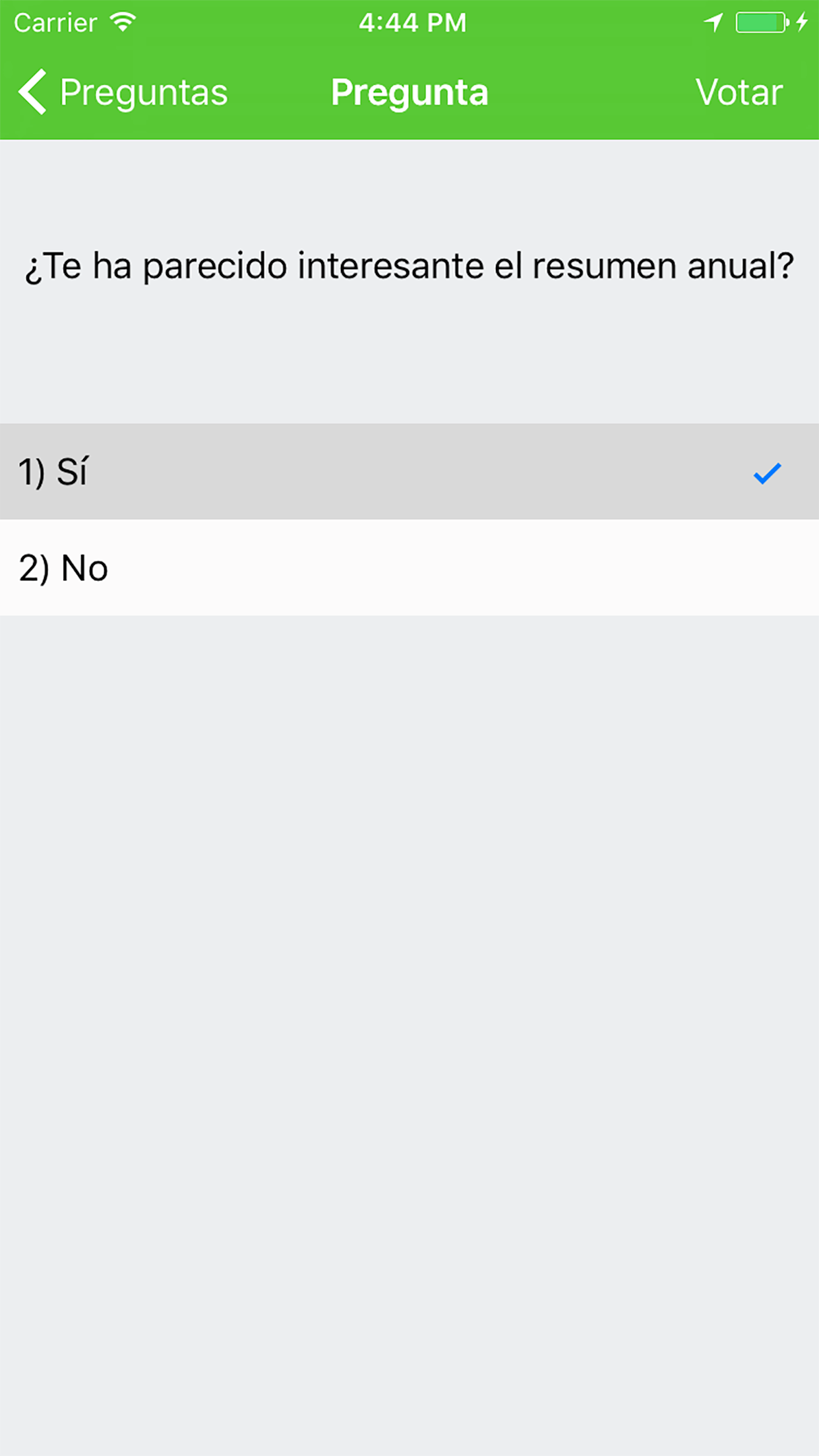This screenshot has height=1456, width=819.
Task: Click the green battery icon
Action: [x=762, y=22]
